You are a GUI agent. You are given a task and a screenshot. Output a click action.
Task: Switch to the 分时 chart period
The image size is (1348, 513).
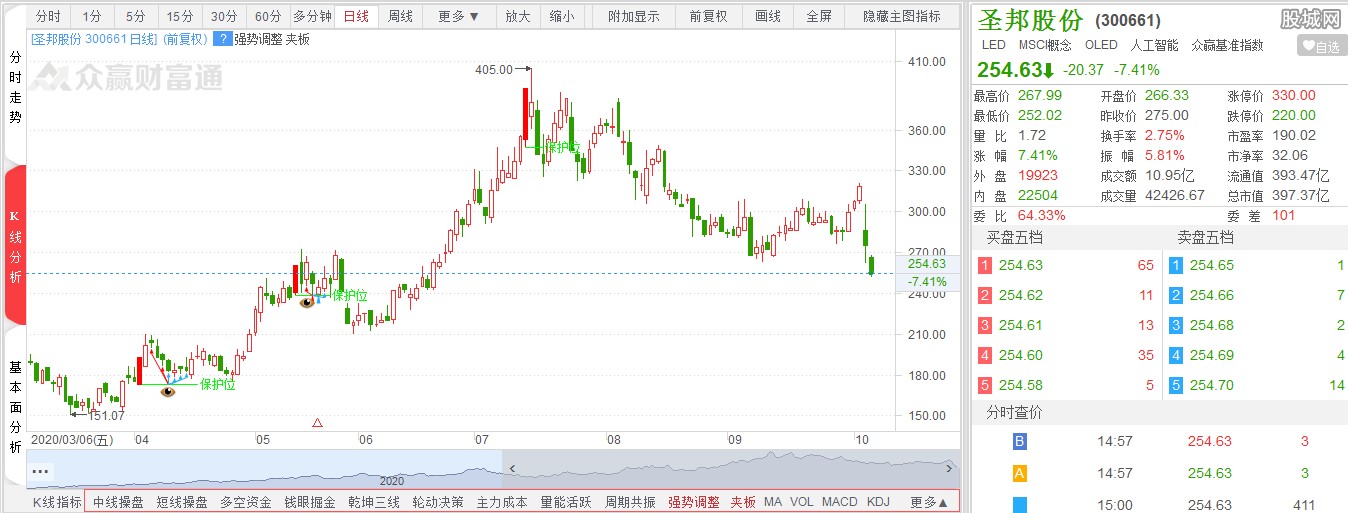pyautogui.click(x=48, y=16)
